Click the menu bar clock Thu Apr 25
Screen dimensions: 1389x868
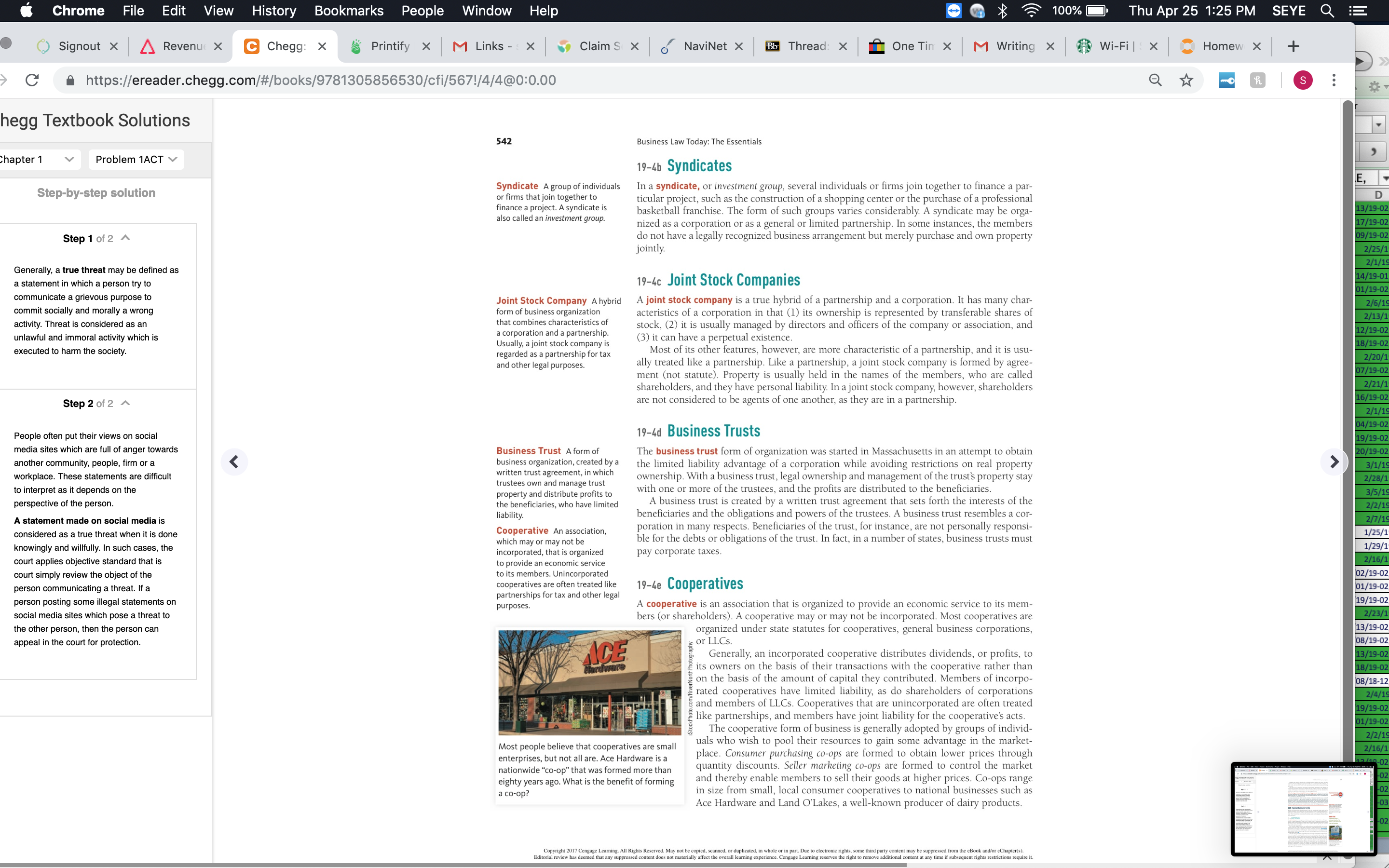click(x=1192, y=10)
